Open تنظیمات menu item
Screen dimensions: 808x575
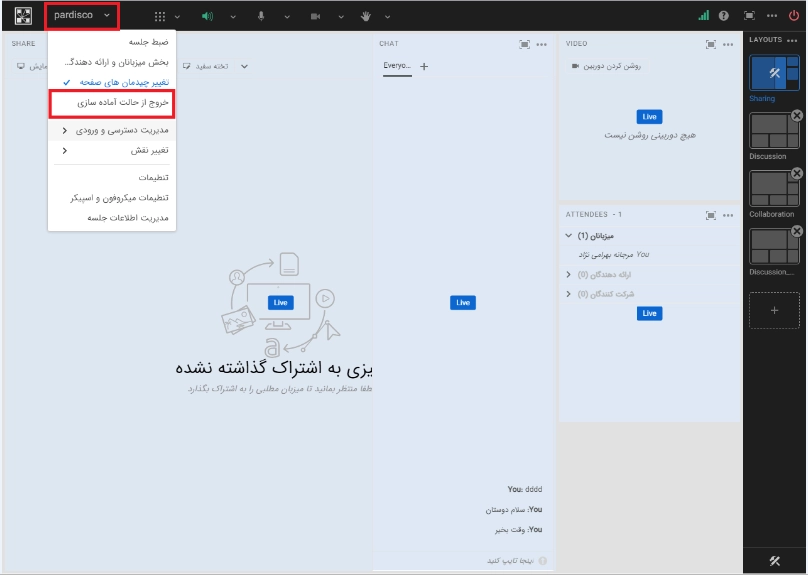[112, 177]
